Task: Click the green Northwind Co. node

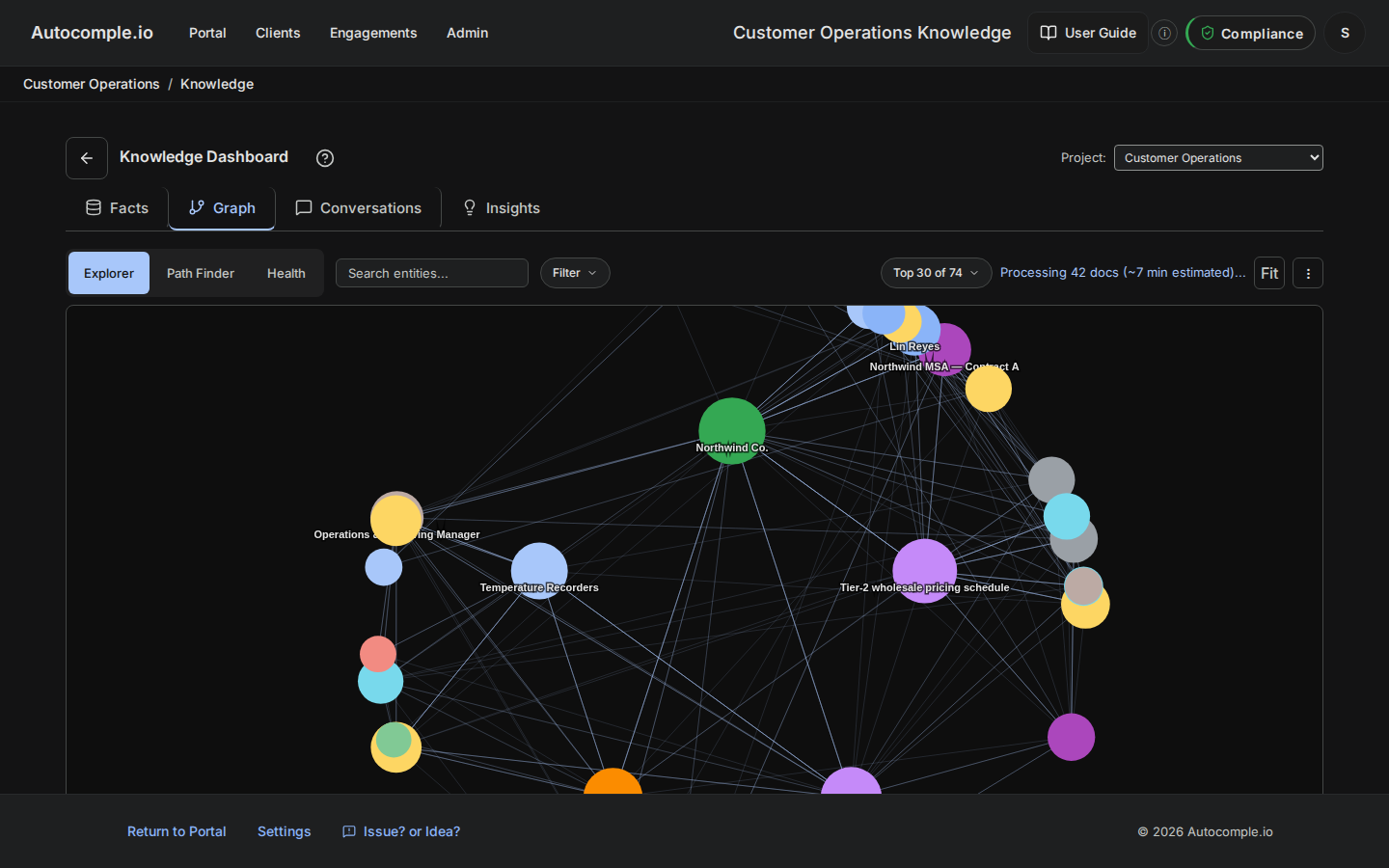Action: pos(732,430)
